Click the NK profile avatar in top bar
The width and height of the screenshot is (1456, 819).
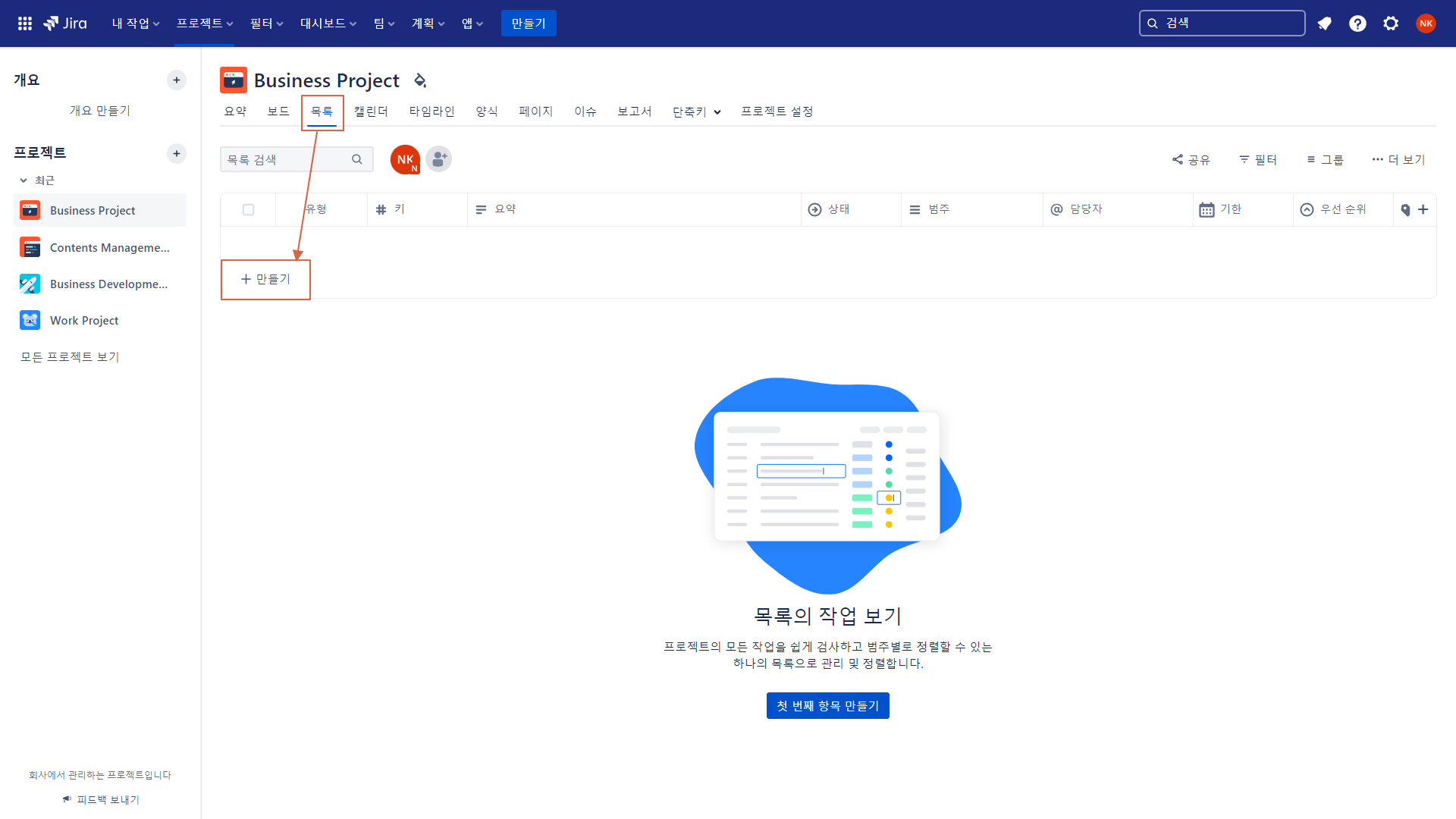coord(1426,24)
